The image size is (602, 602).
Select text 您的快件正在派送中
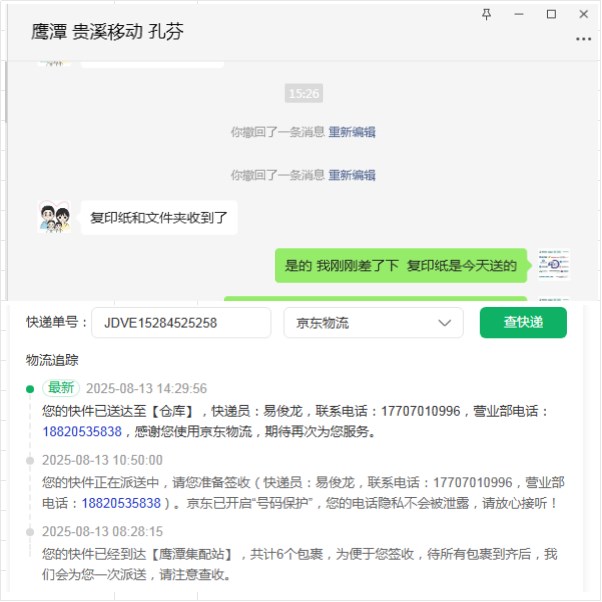pyautogui.click(x=101, y=483)
